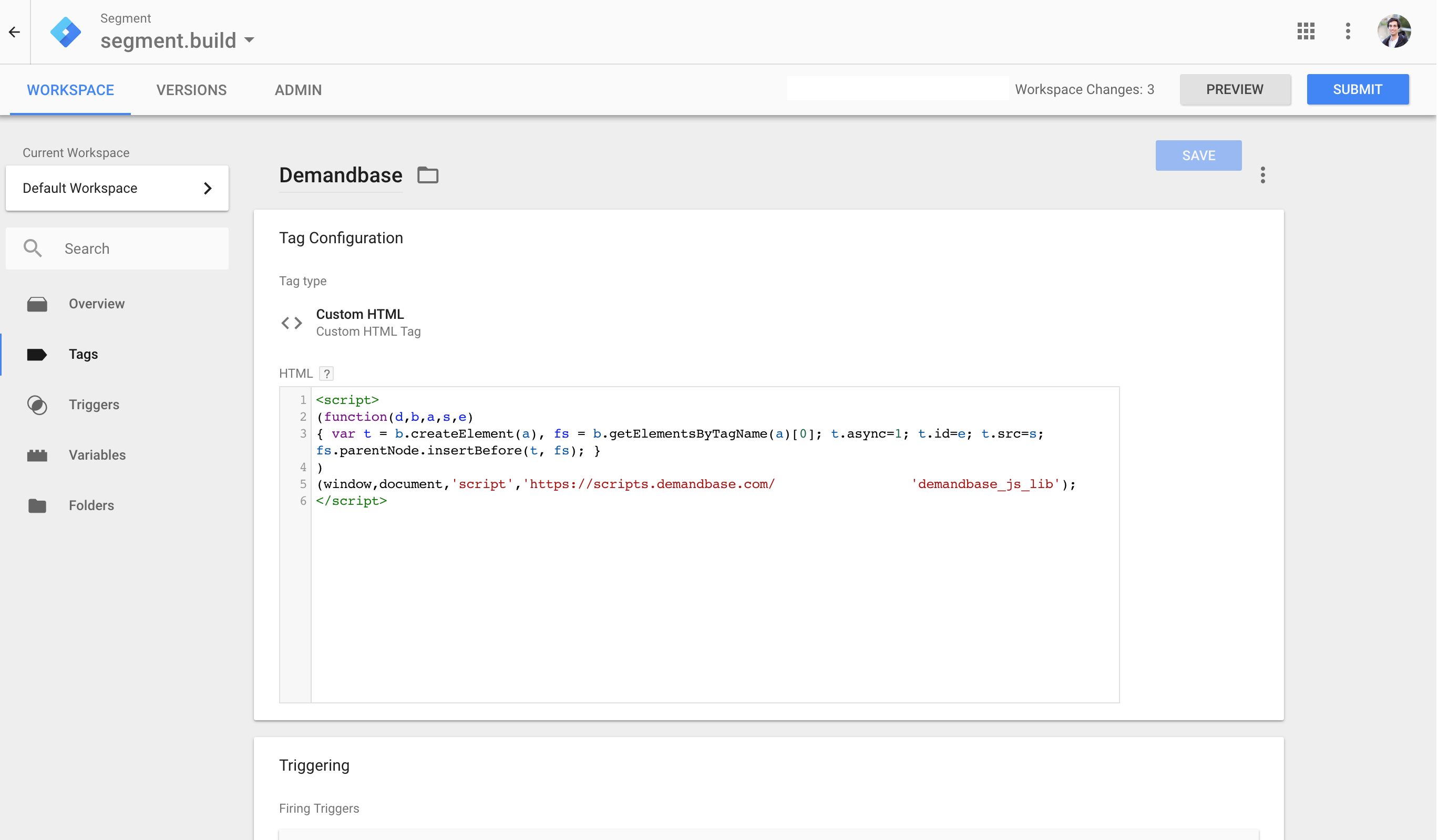1438x840 pixels.
Task: Click the user profile avatar
Action: point(1394,31)
